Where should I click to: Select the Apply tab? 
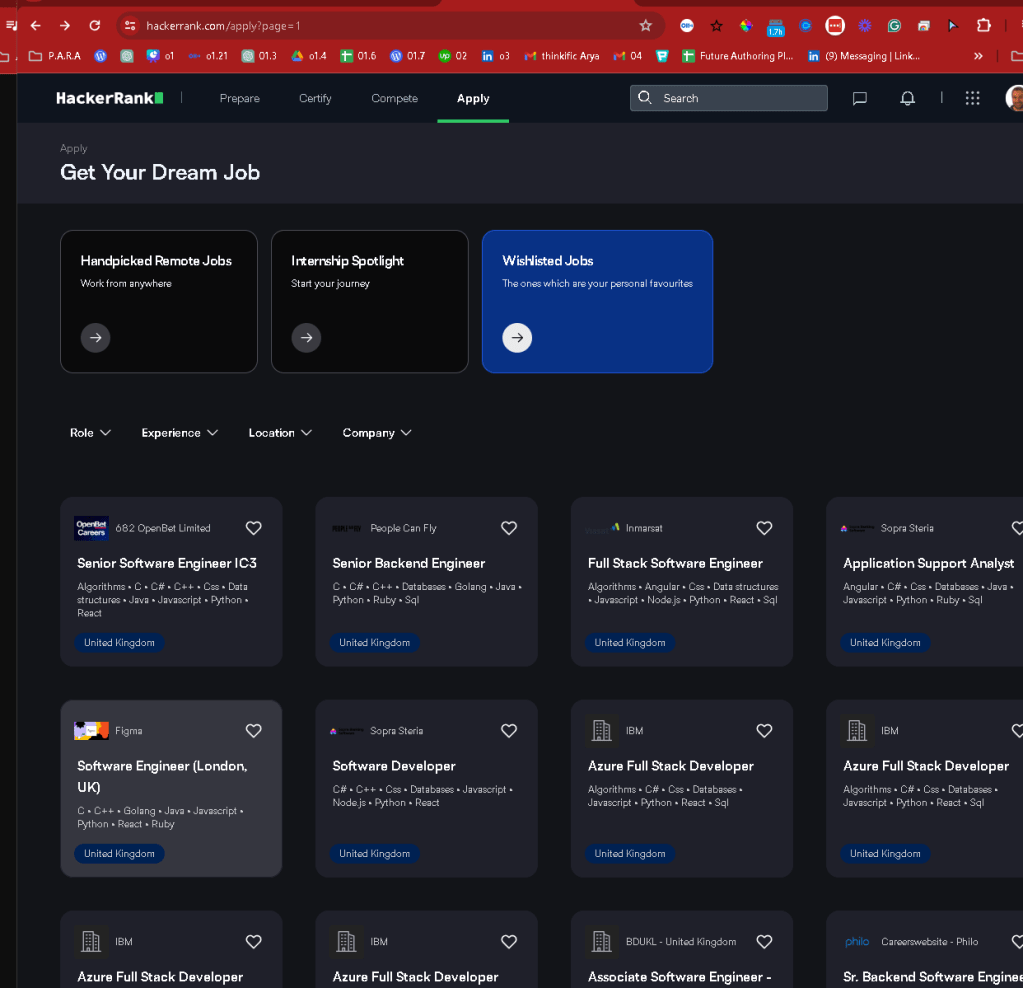tap(473, 98)
